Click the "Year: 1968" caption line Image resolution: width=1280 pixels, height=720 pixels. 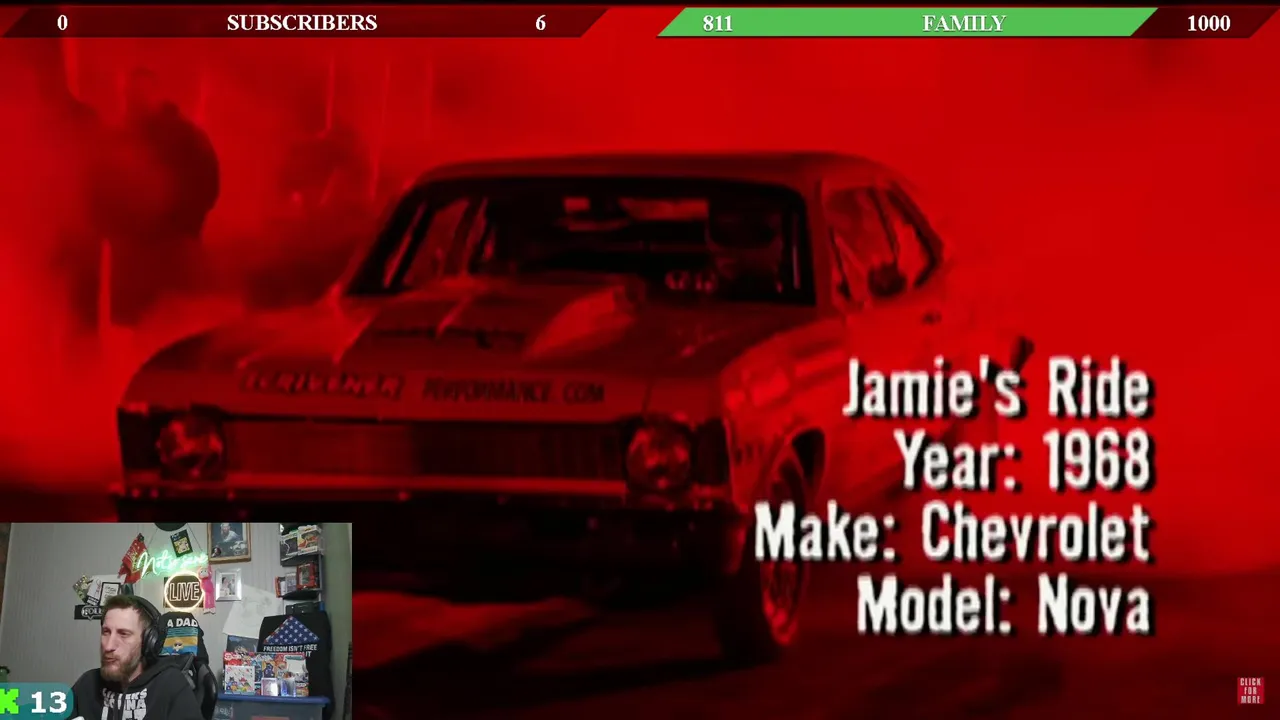[1023, 461]
